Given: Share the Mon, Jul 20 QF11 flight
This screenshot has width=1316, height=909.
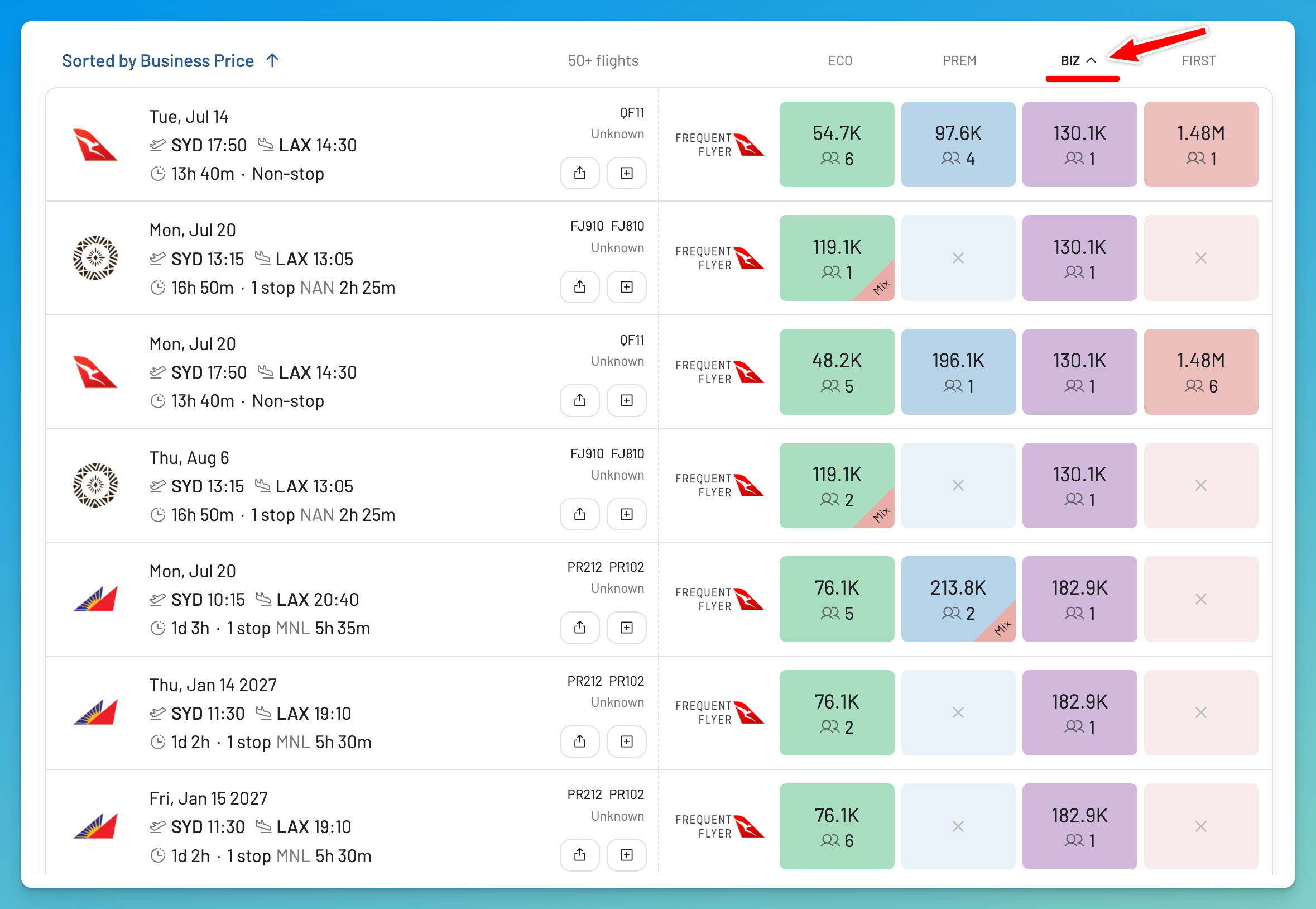Looking at the screenshot, I should [x=579, y=400].
